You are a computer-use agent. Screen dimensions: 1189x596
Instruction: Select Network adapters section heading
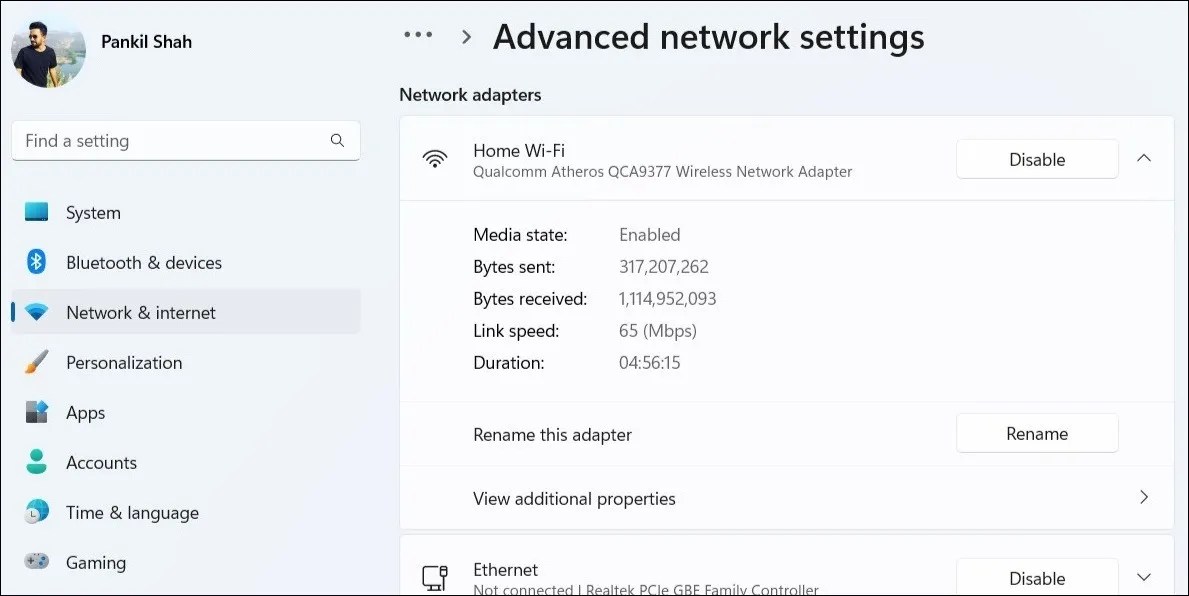470,94
